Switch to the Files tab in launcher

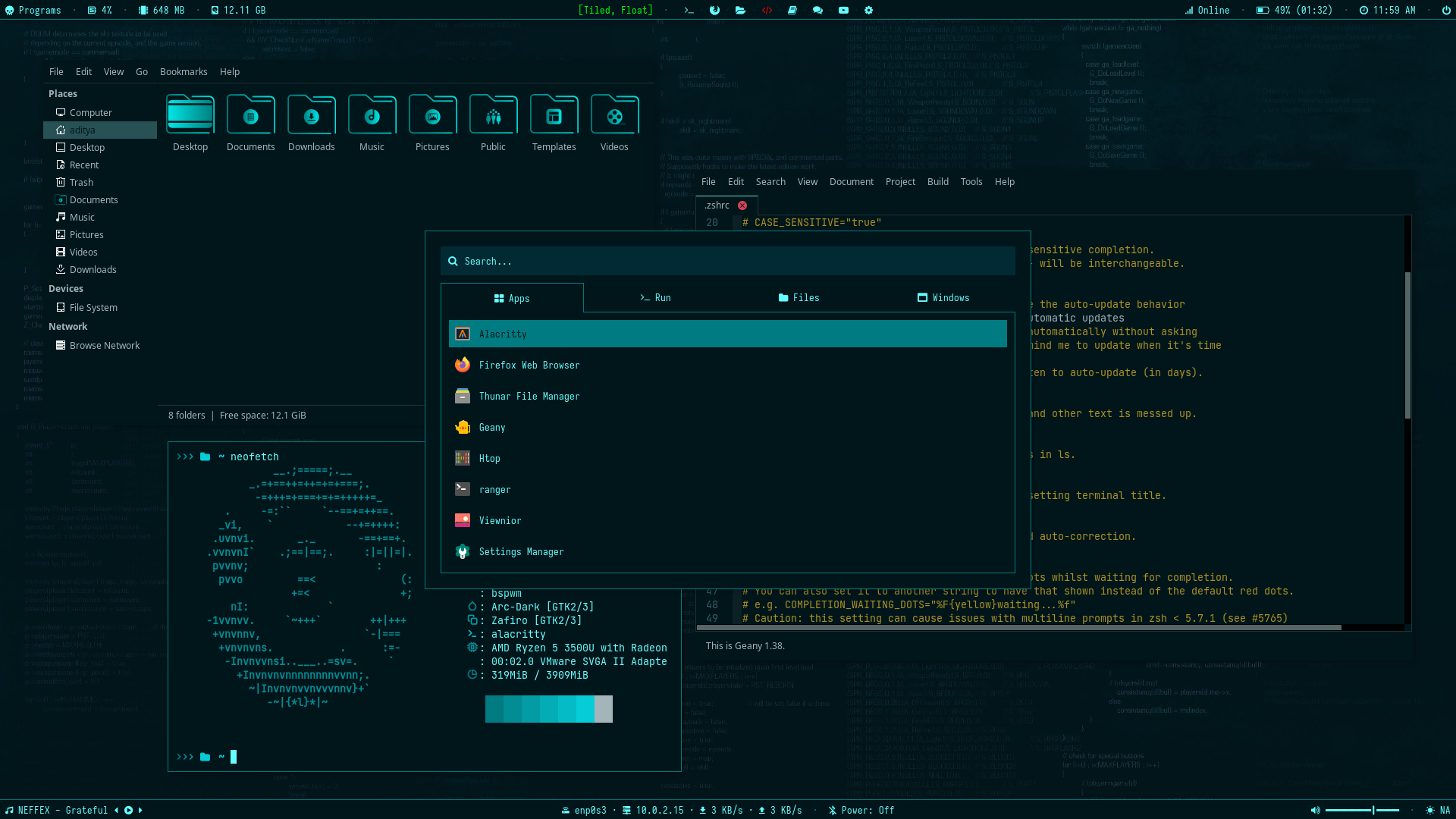point(799,298)
